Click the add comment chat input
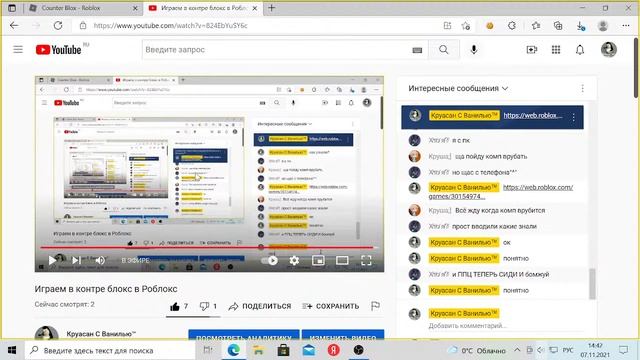Image resolution: width=640 pixels, height=360 pixels. click(467, 326)
